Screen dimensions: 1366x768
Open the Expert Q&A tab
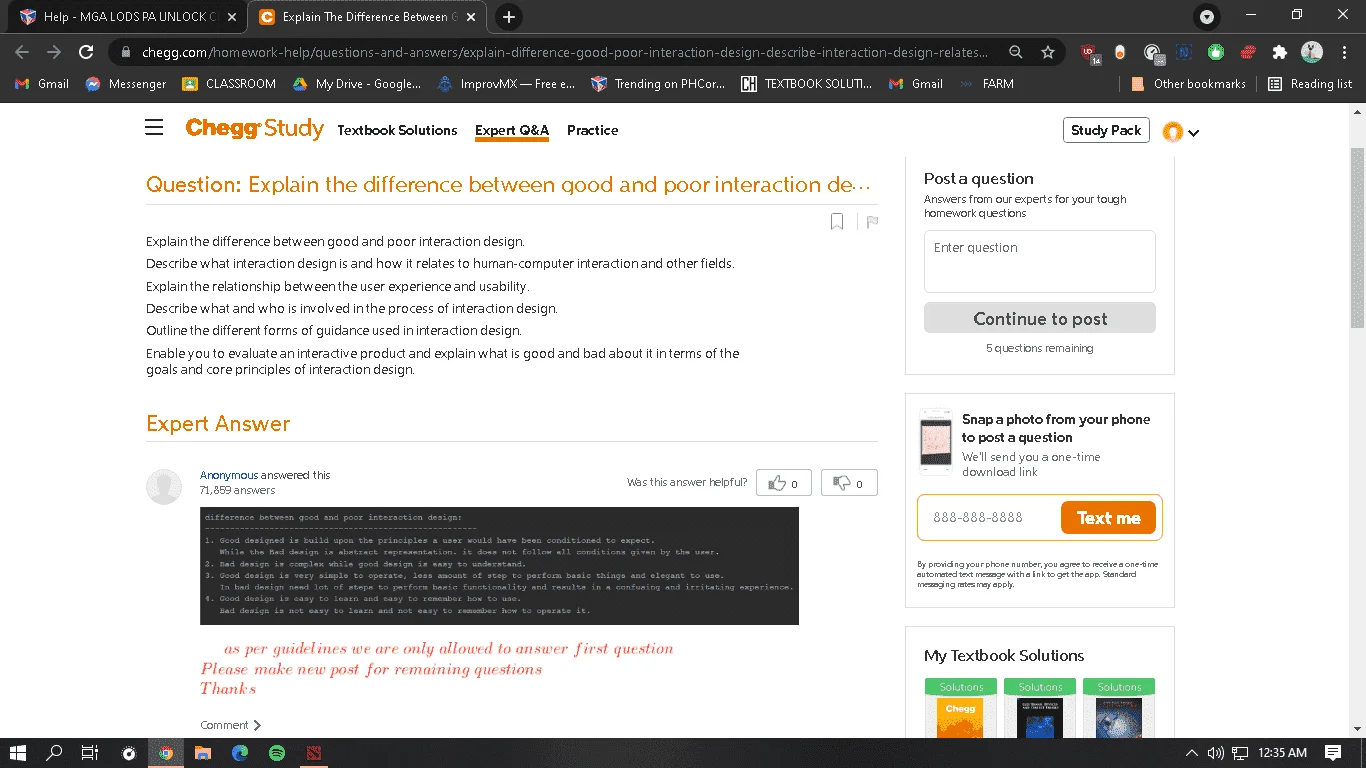point(512,130)
